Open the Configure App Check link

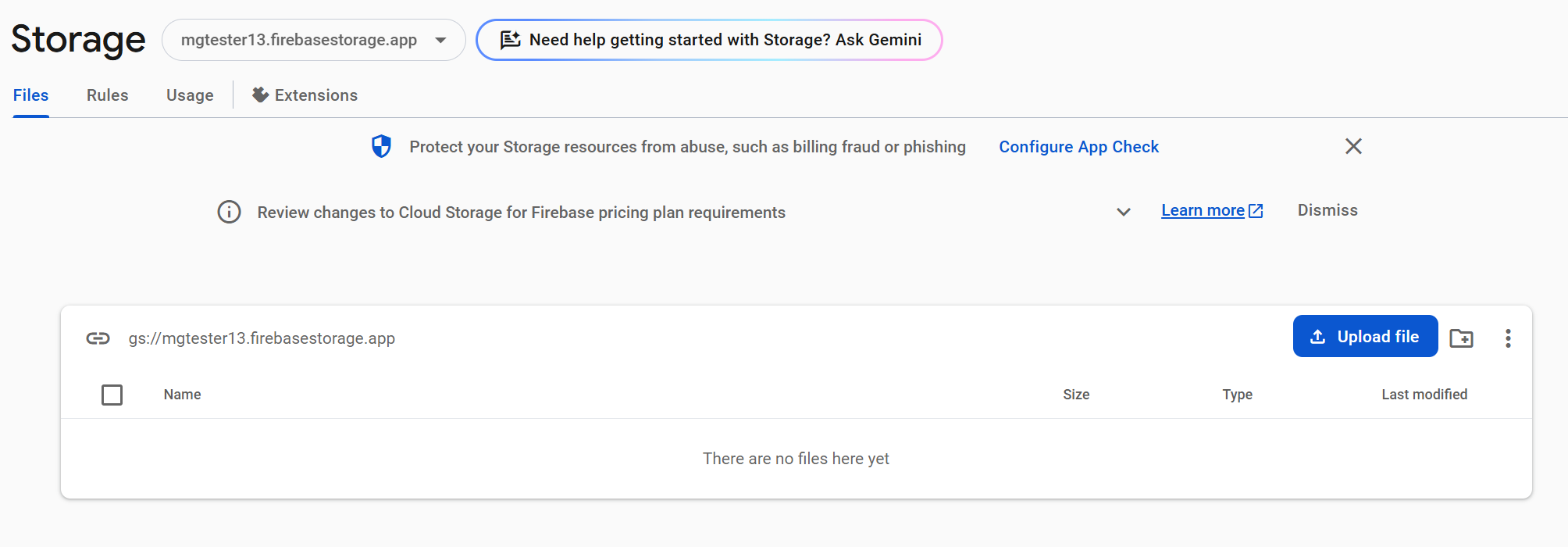pos(1078,147)
